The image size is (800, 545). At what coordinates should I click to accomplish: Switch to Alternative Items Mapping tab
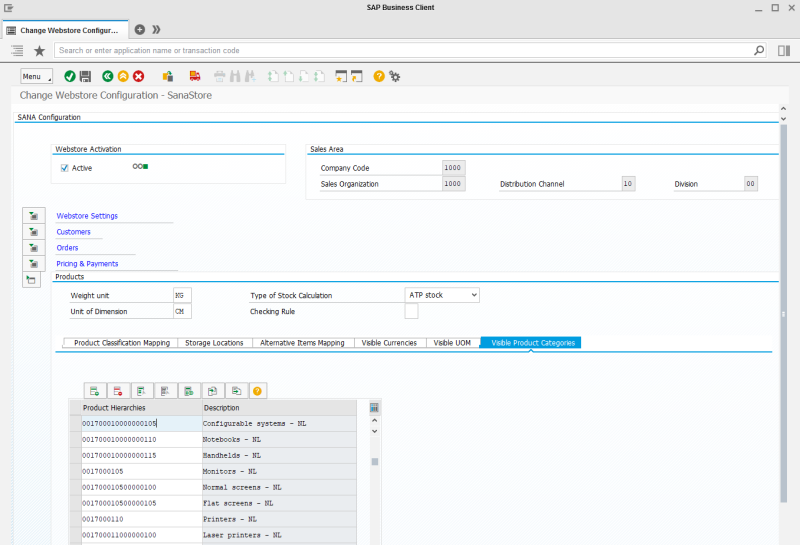click(303, 343)
